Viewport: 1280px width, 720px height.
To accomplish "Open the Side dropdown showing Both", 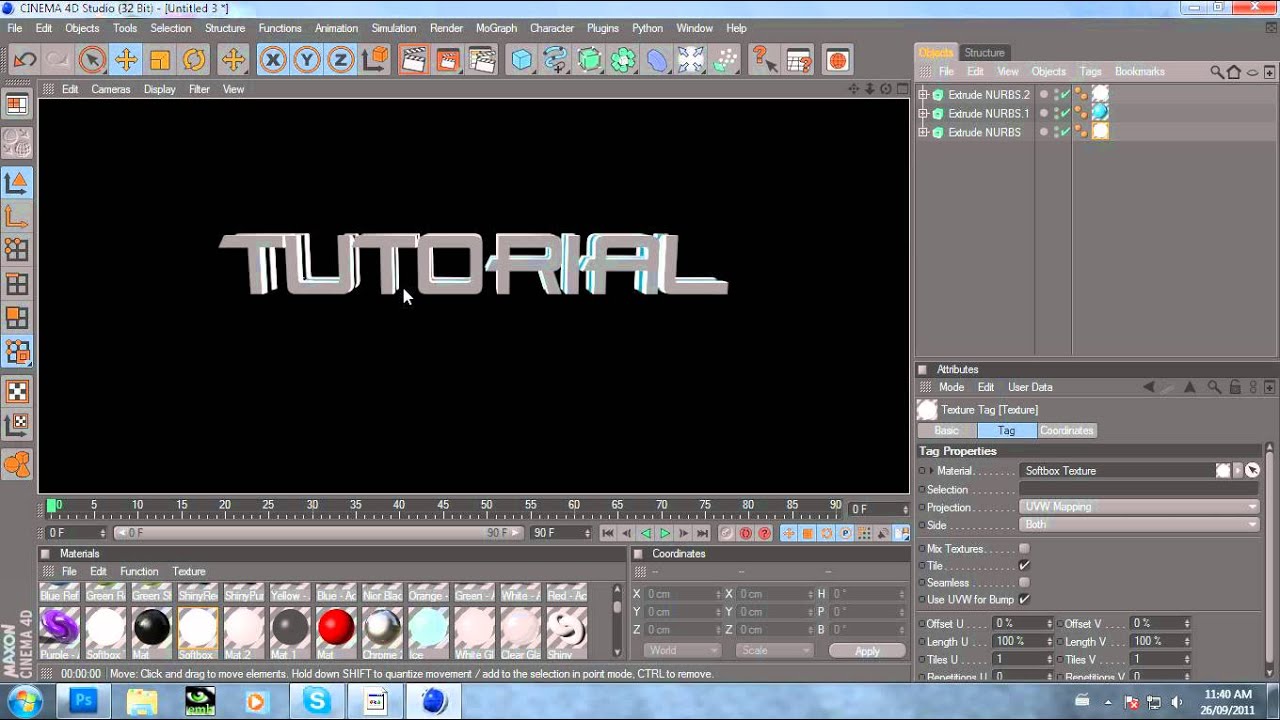I will tap(1139, 524).
